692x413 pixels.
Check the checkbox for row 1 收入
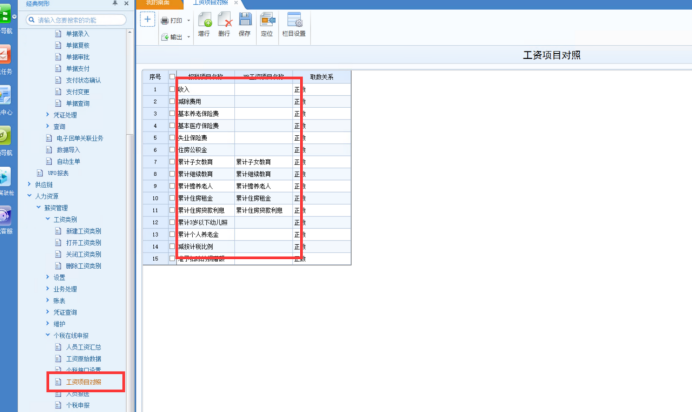pos(172,89)
